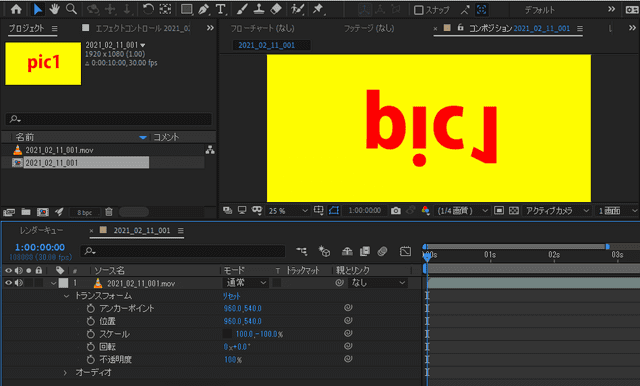The width and height of the screenshot is (640, 386).
Task: Select the Brush tool
Action: click(x=242, y=9)
